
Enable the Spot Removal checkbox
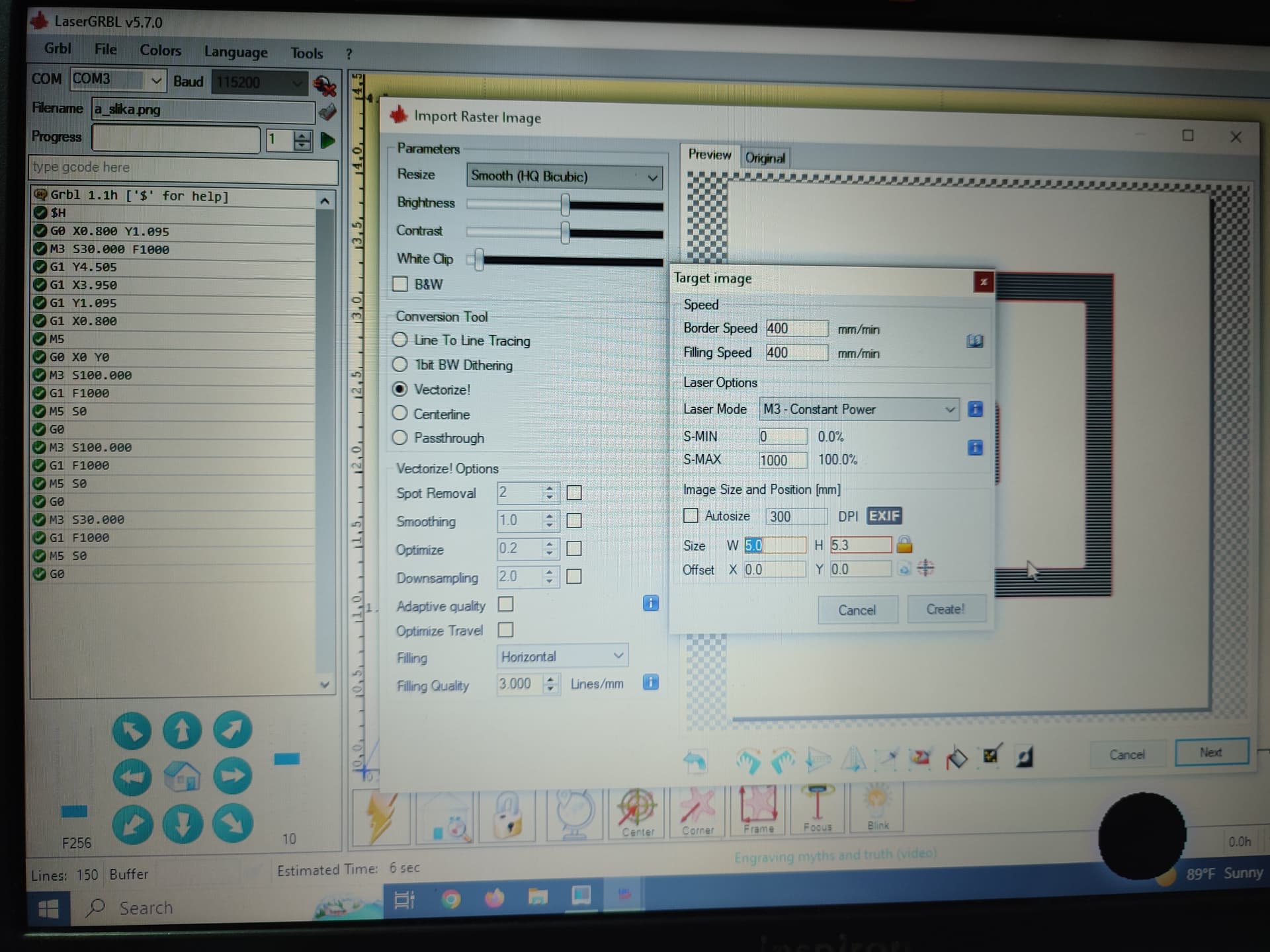(574, 493)
